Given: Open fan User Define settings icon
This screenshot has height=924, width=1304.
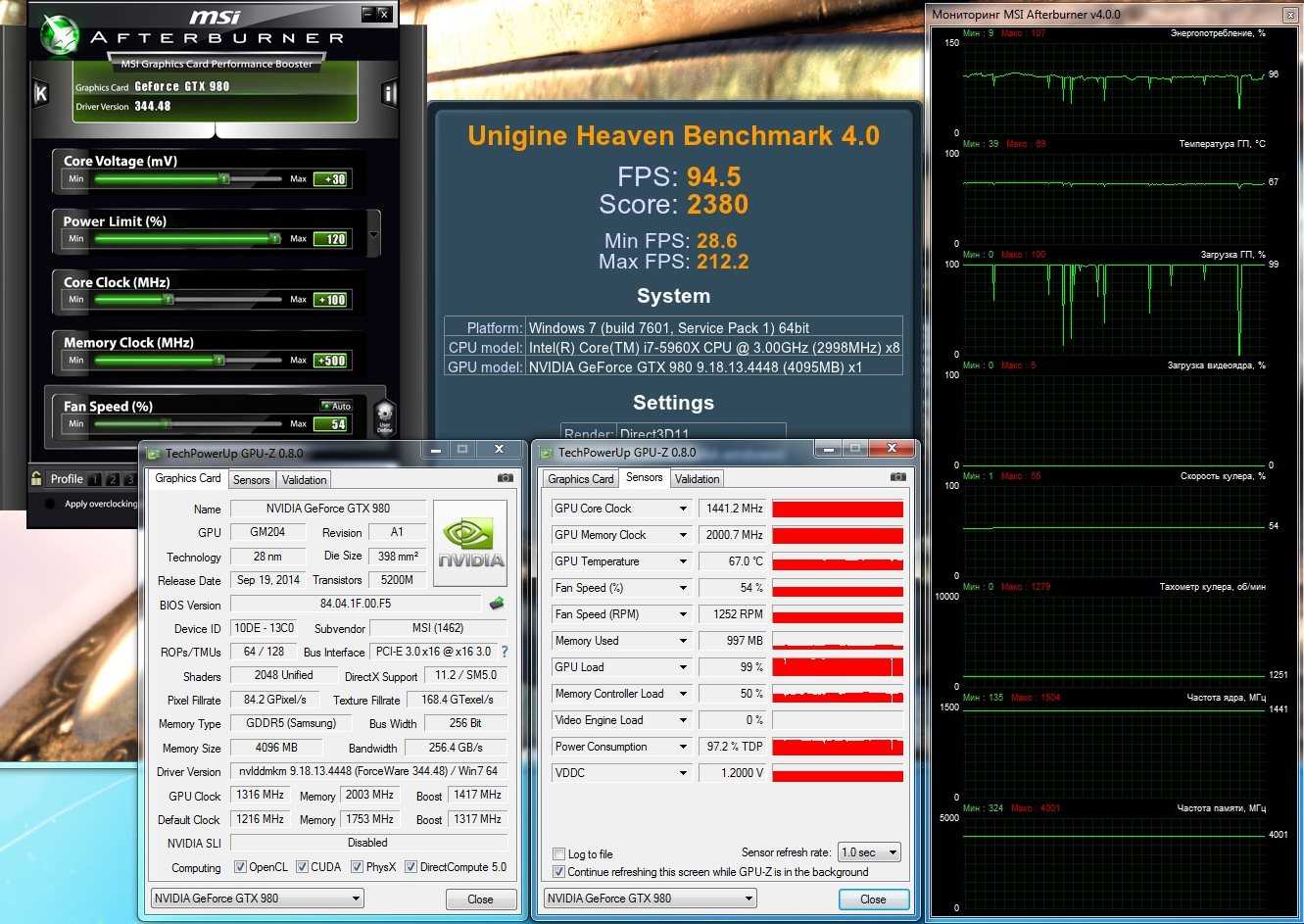Looking at the screenshot, I should 385,416.
